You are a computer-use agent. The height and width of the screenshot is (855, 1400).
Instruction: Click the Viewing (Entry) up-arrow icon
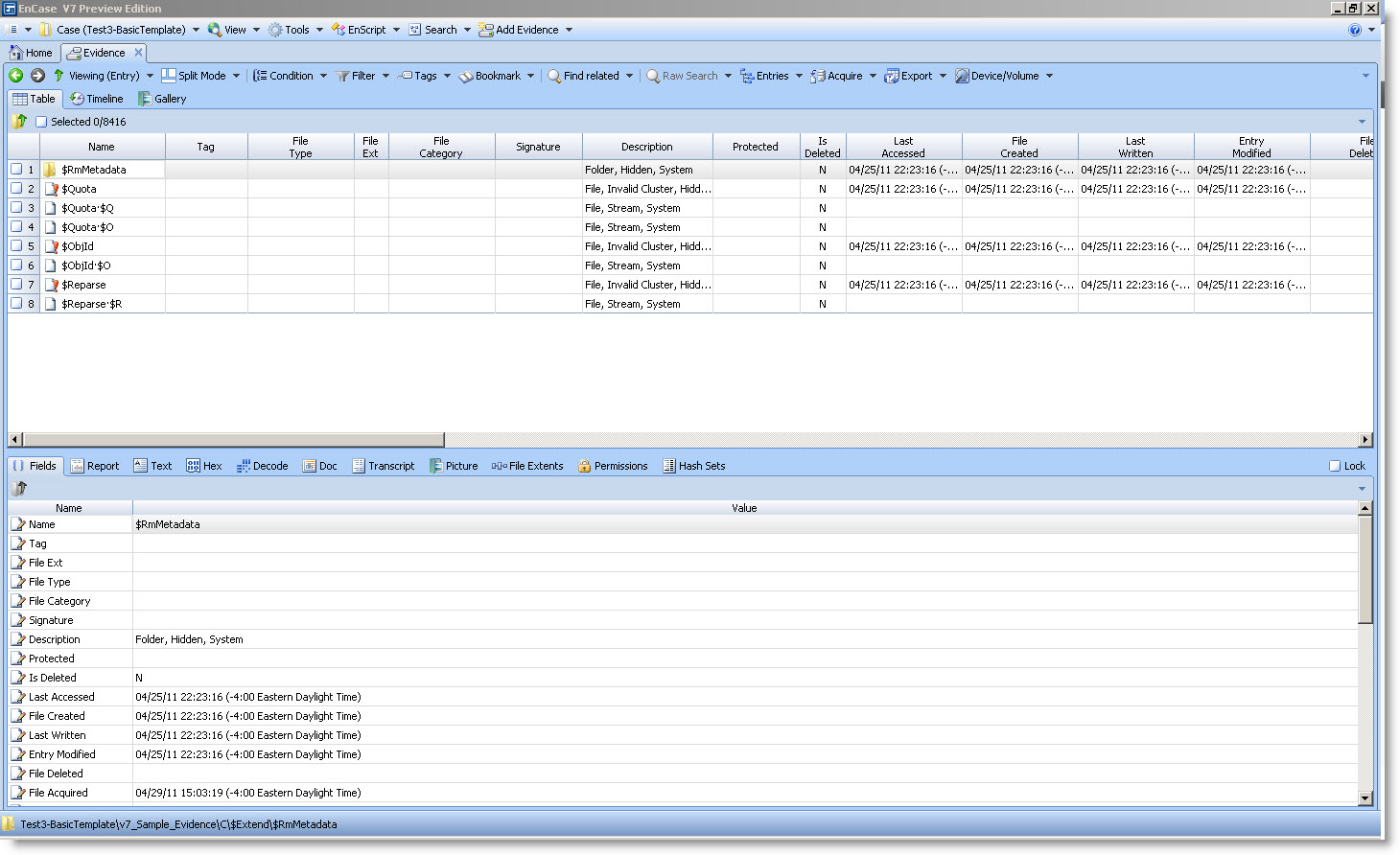tap(58, 76)
